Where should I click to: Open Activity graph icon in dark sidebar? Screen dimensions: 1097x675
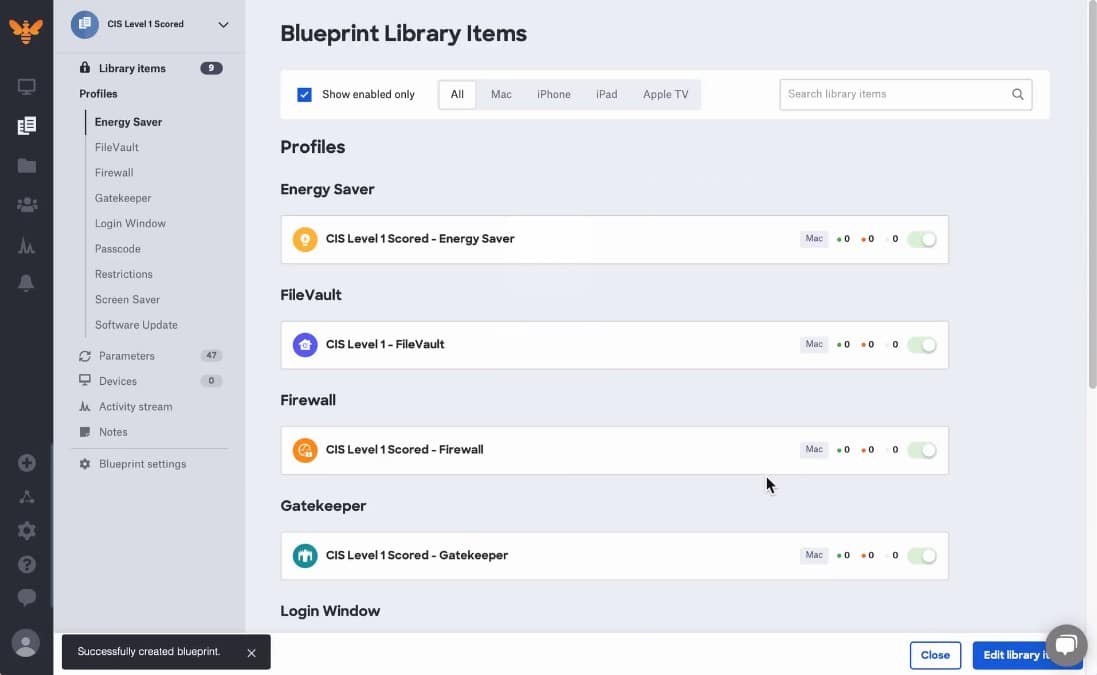[x=27, y=246]
